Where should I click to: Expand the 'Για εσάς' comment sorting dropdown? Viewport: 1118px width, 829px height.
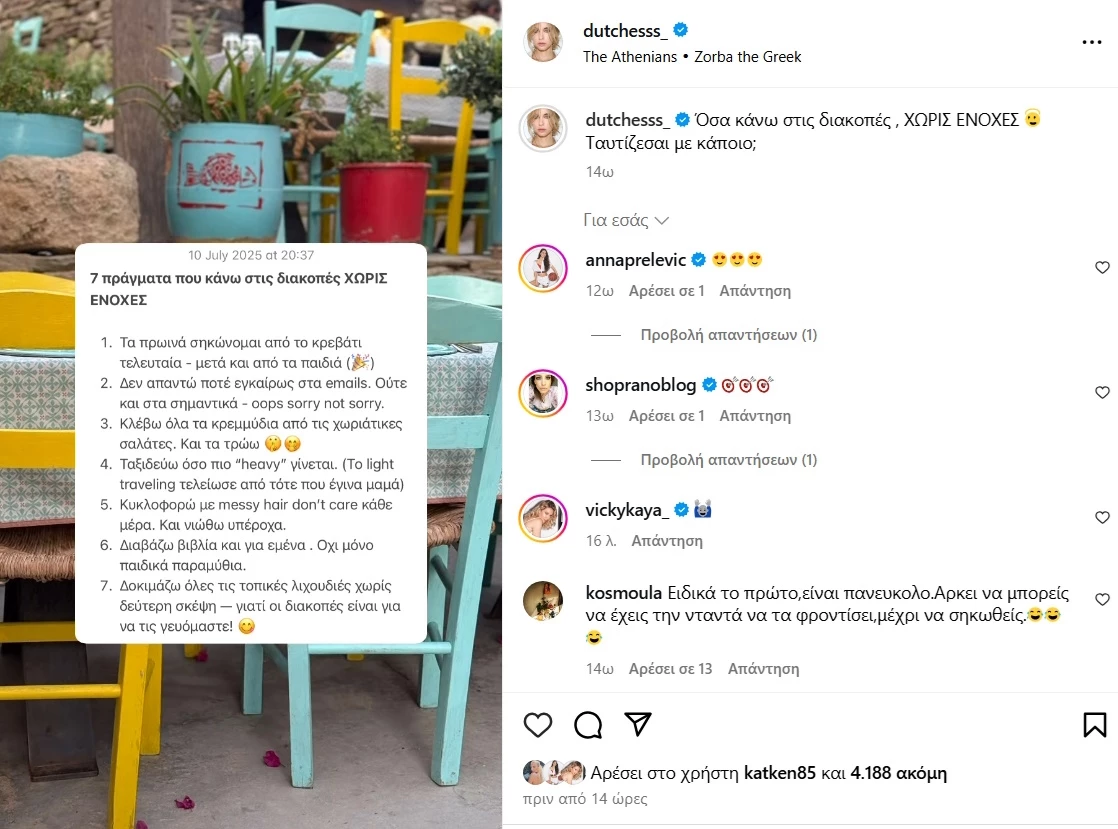pyautogui.click(x=626, y=220)
